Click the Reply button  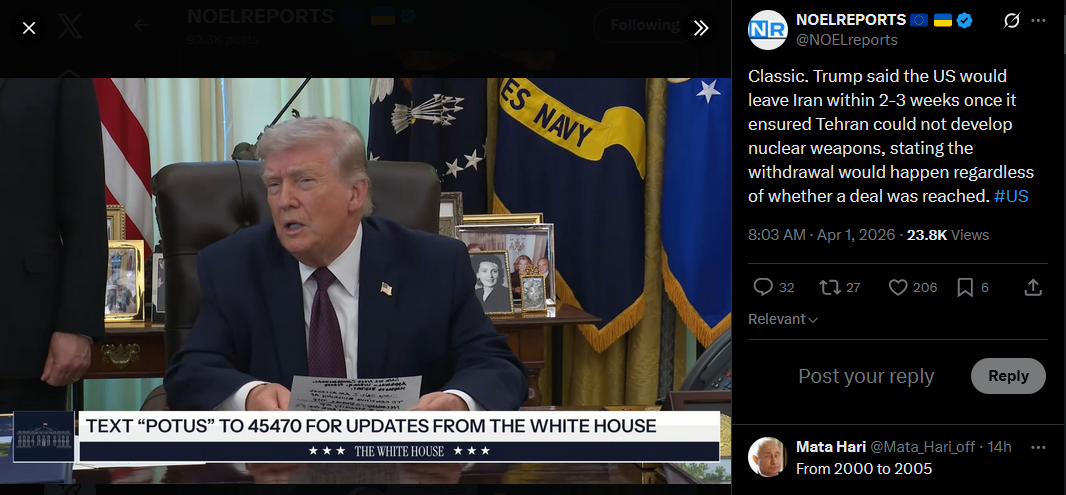point(1008,376)
